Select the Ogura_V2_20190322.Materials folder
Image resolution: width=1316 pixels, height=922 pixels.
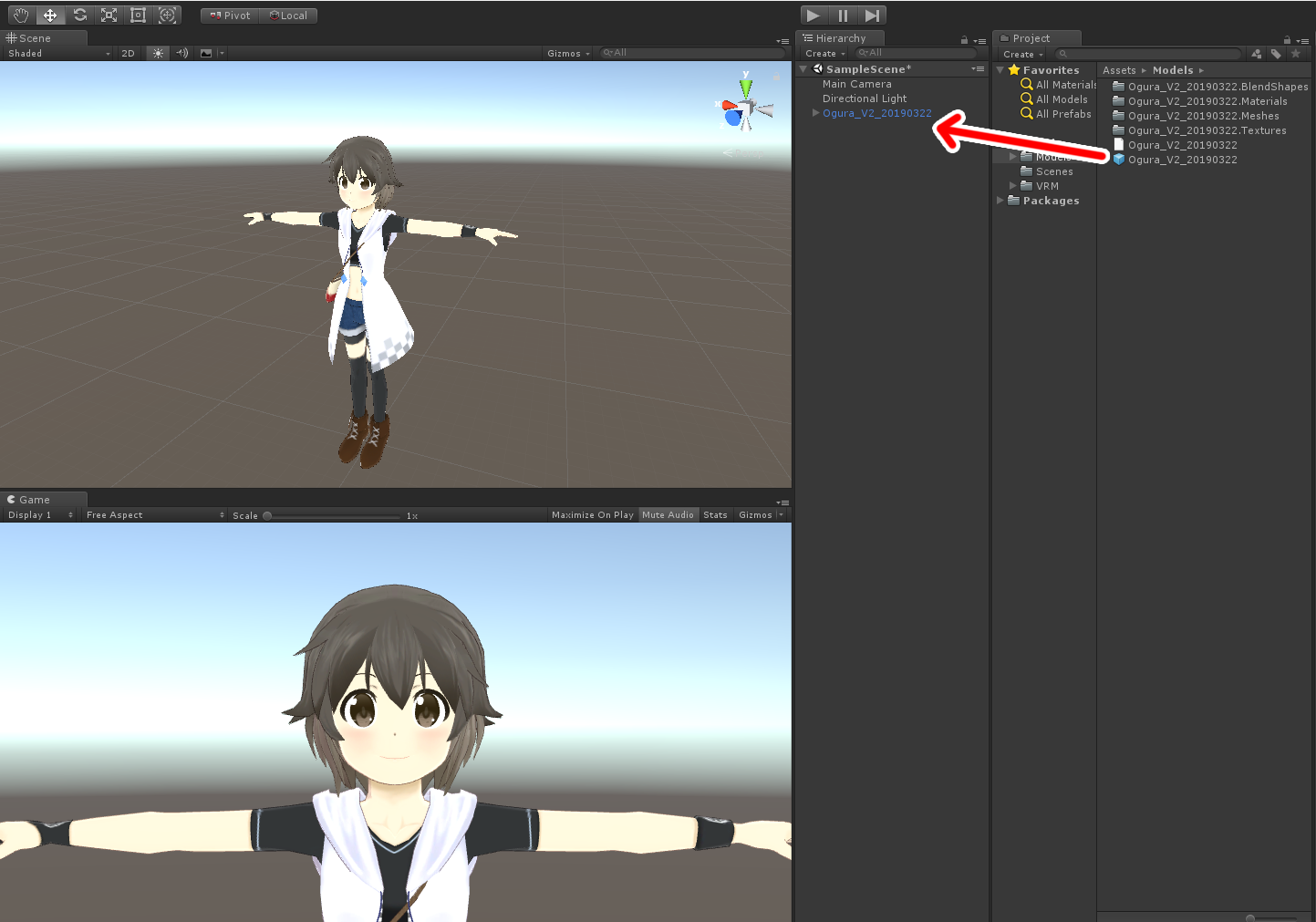click(x=1199, y=101)
